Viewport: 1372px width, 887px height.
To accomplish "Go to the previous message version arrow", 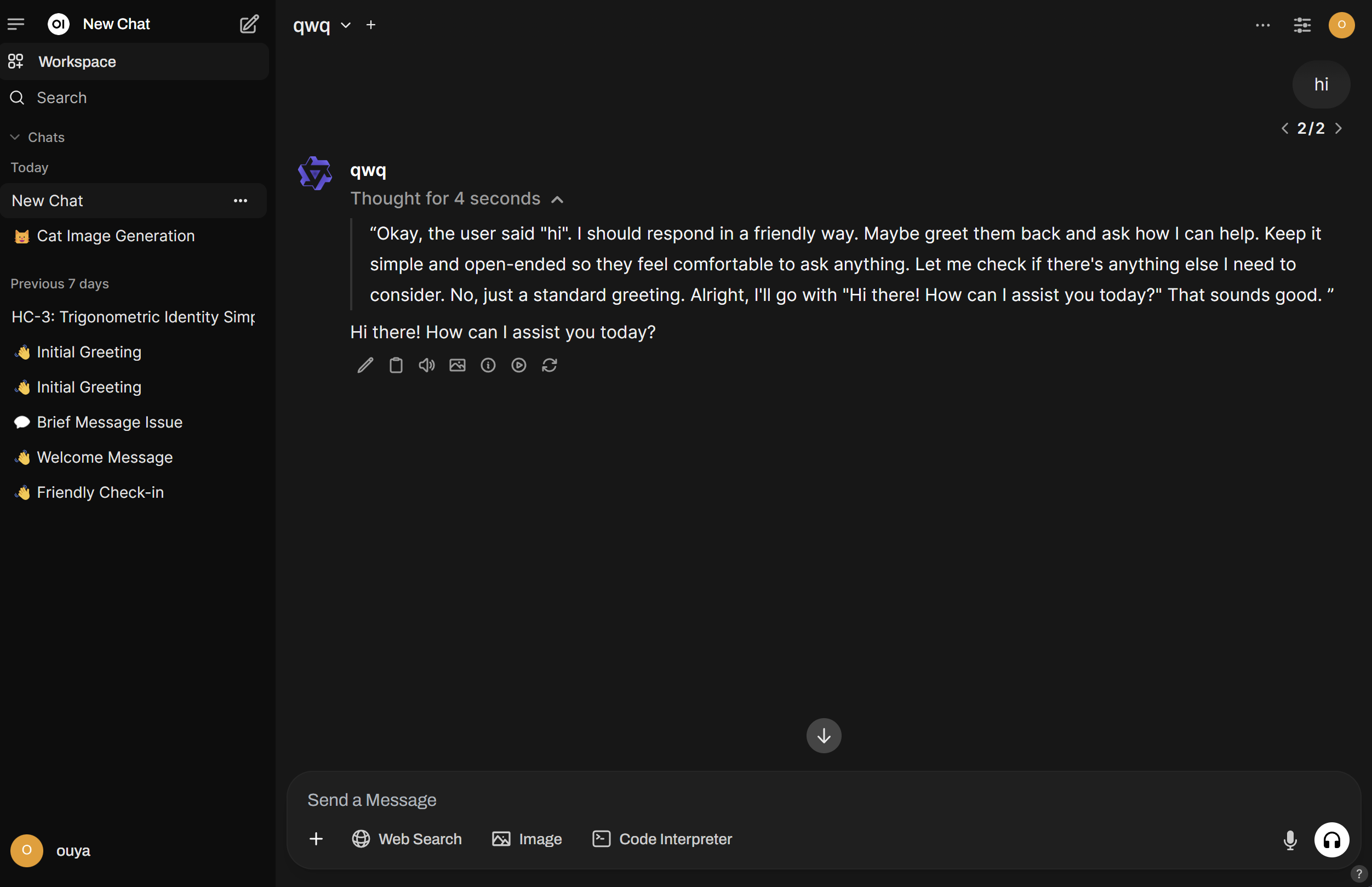I will coord(1284,128).
